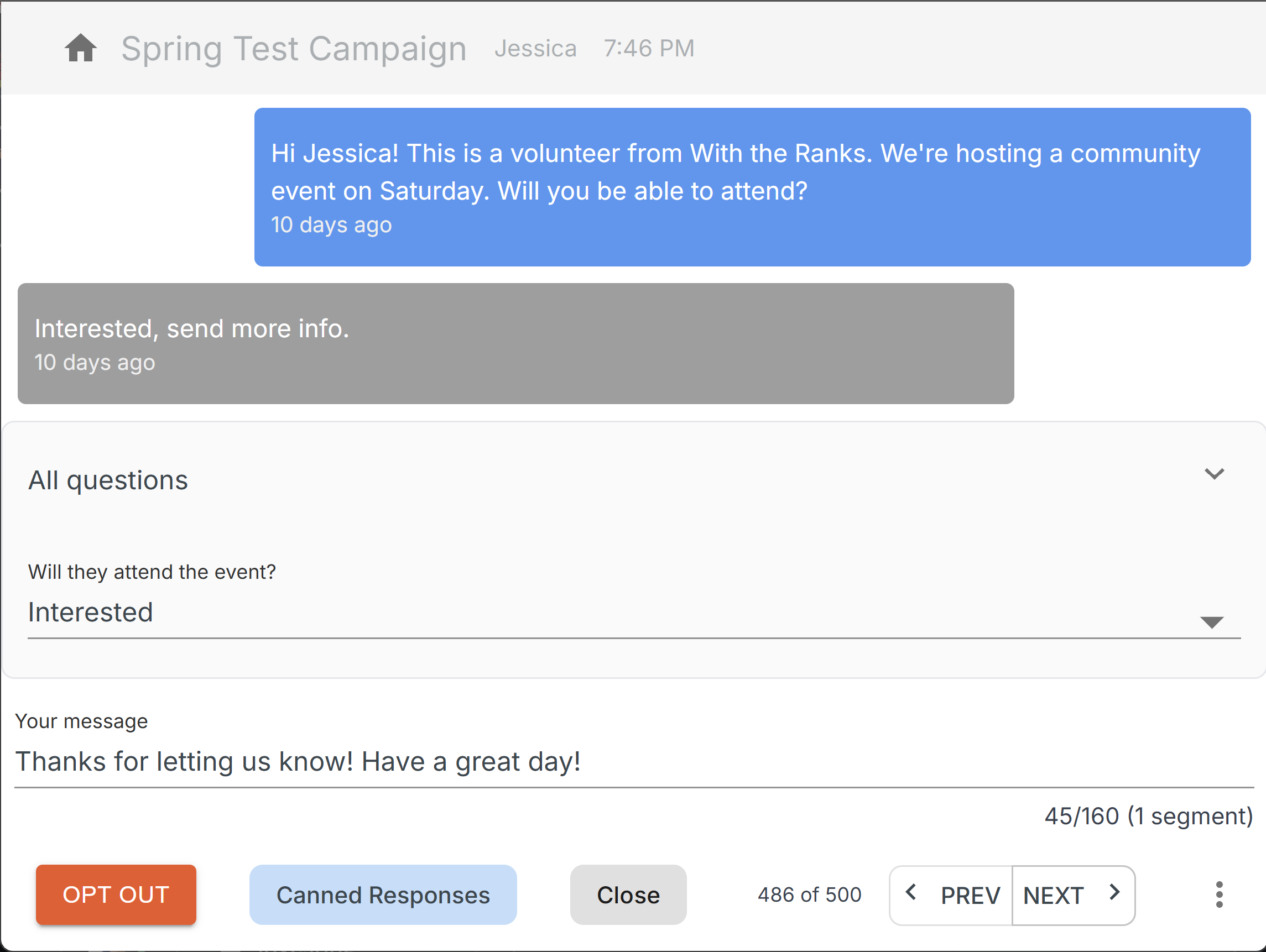
Task: Click the gray 'Interested, send more info' reply
Action: point(515,343)
